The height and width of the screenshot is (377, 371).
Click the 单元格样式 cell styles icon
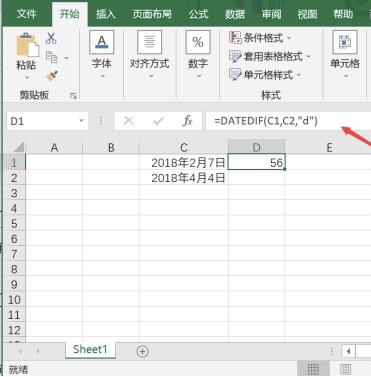pos(235,74)
